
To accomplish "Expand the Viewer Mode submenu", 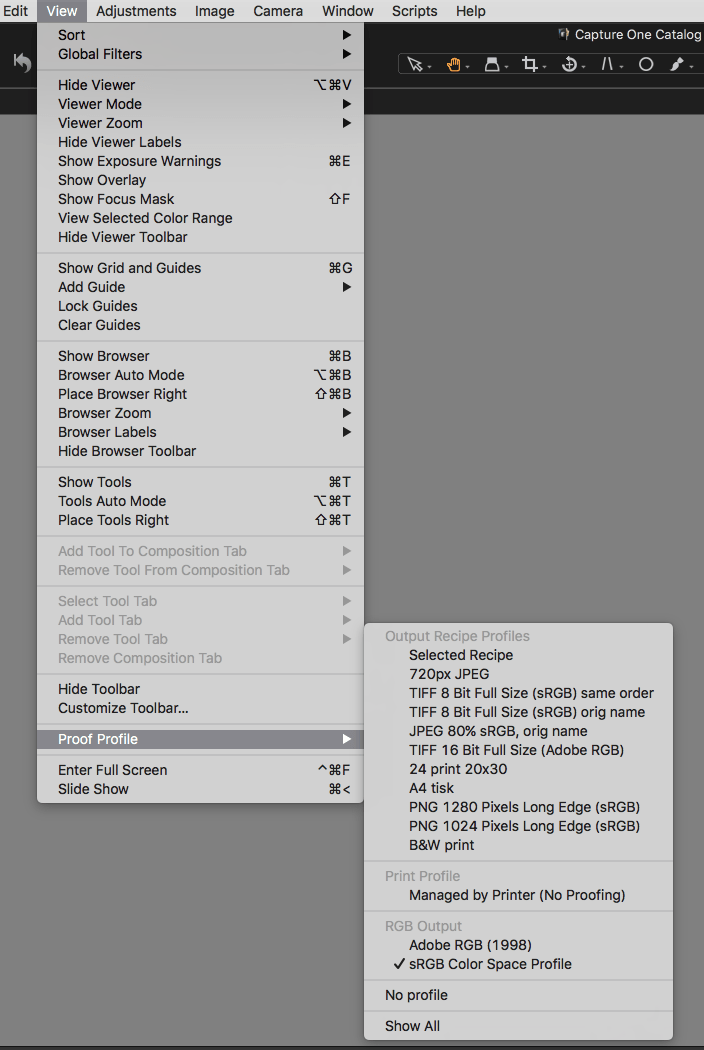I will (x=201, y=104).
